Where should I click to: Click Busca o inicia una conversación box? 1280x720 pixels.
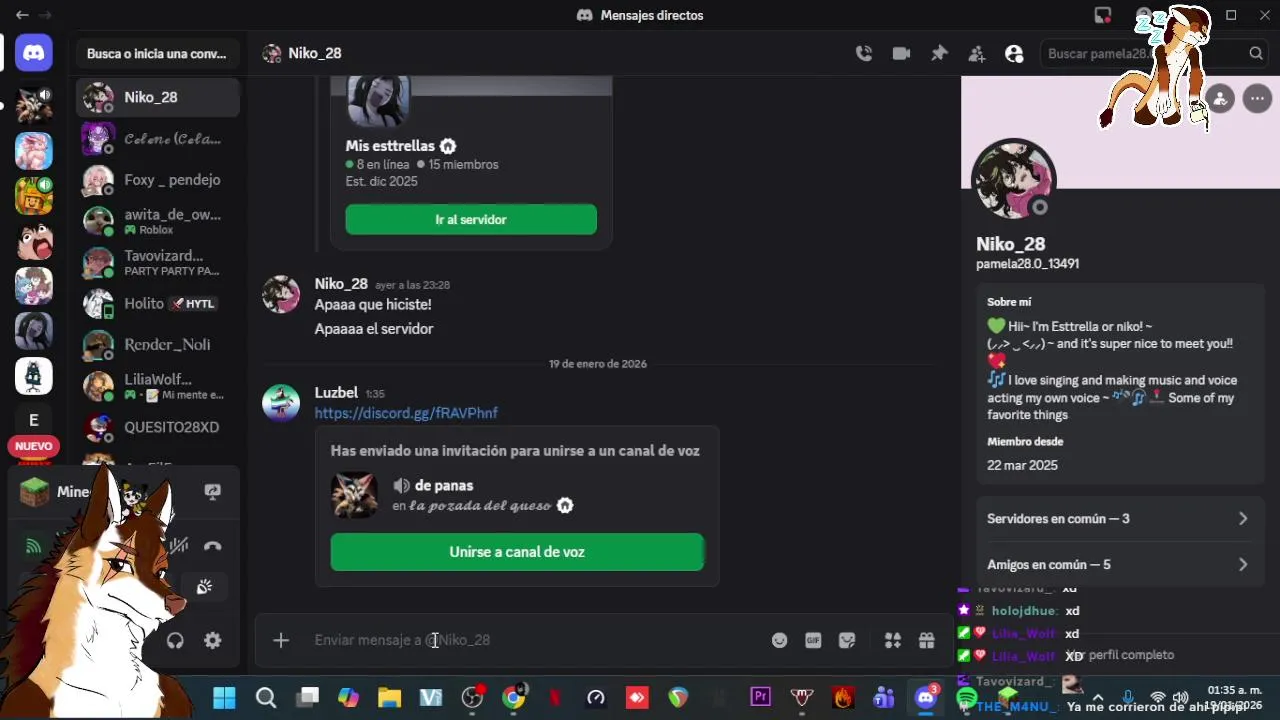coord(157,54)
